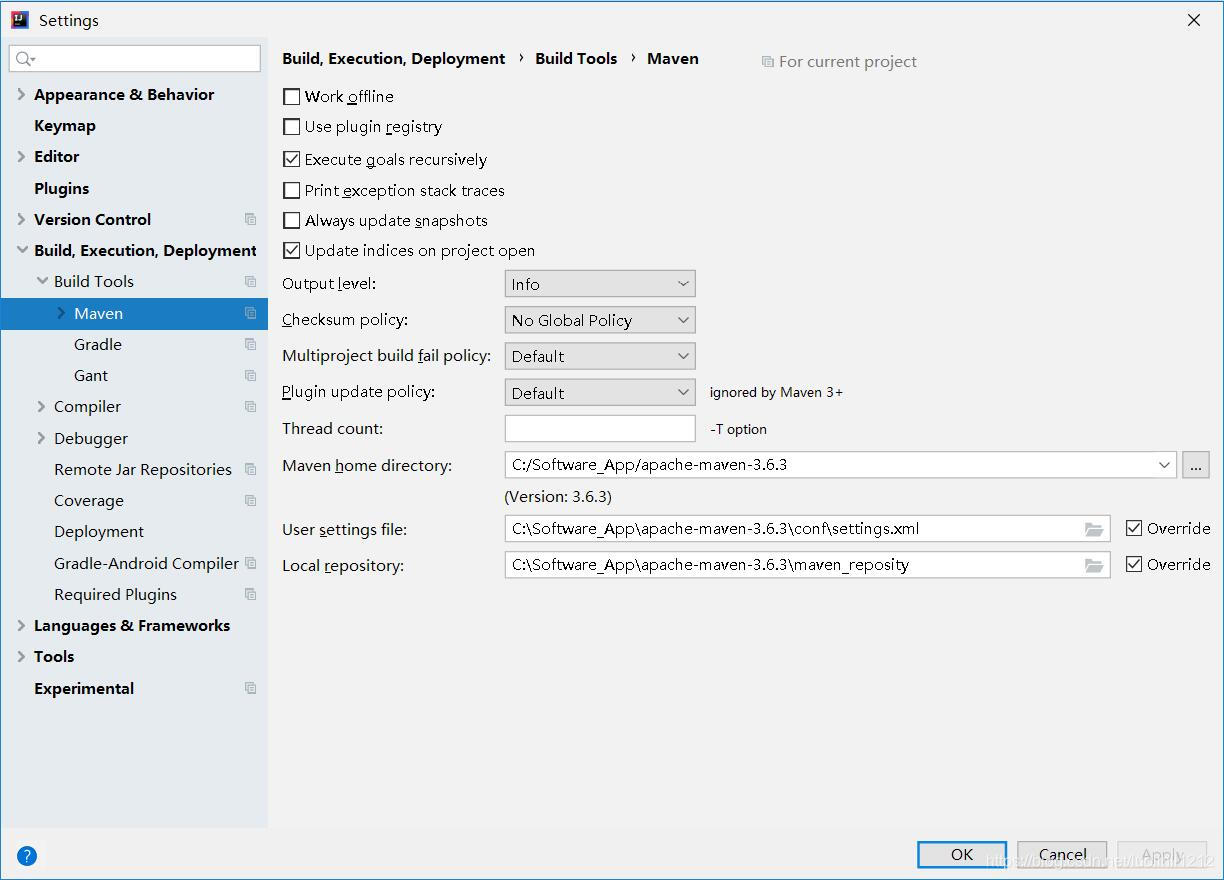The height and width of the screenshot is (880, 1224).
Task: Click the settings search field
Action: click(x=135, y=59)
